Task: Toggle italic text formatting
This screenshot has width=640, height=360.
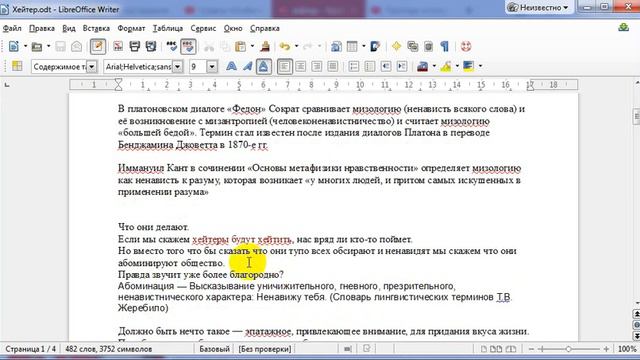Action: coord(247,66)
